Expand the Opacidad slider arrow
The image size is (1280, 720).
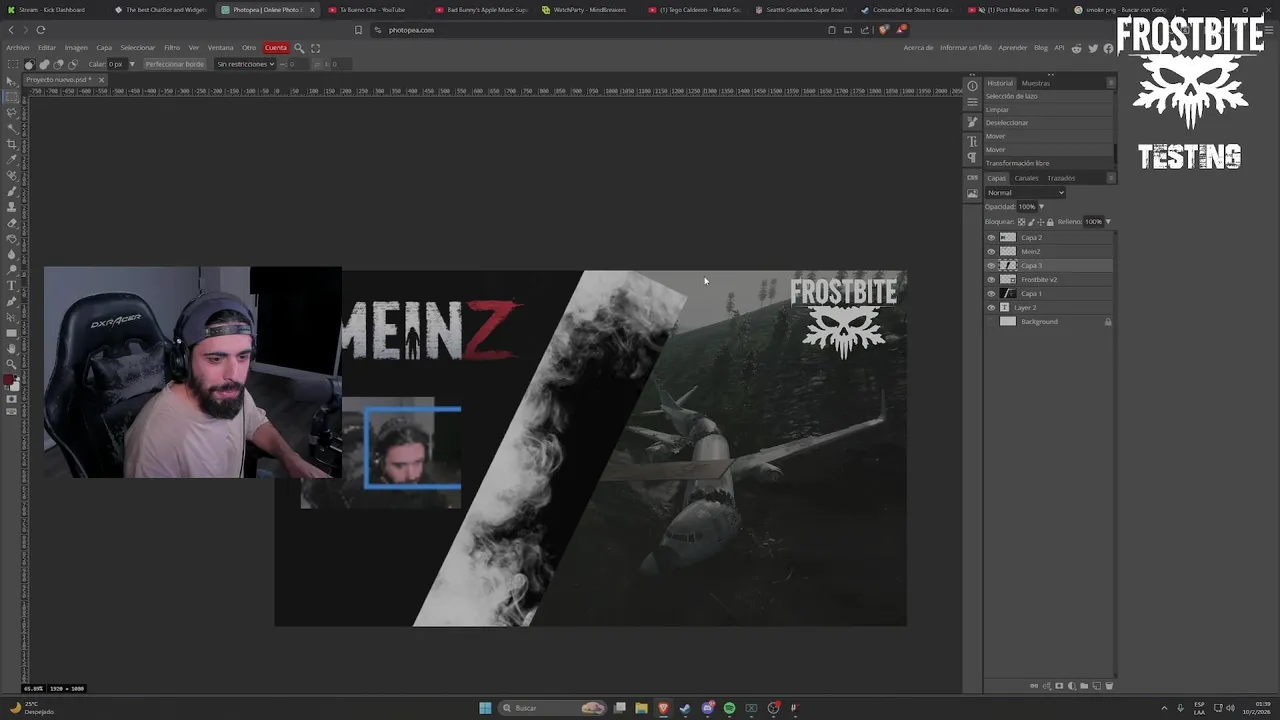click(1041, 207)
